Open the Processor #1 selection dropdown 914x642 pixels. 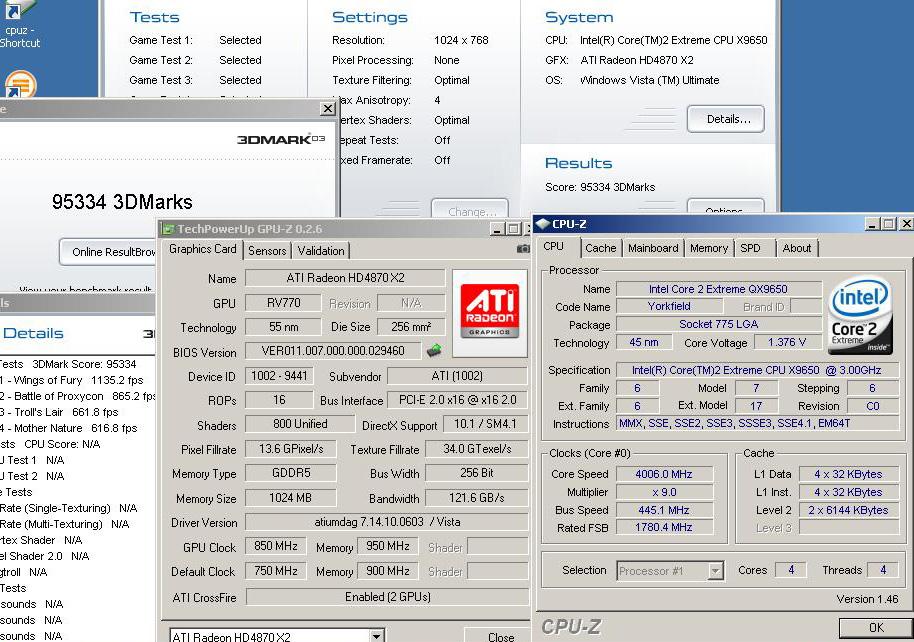715,571
